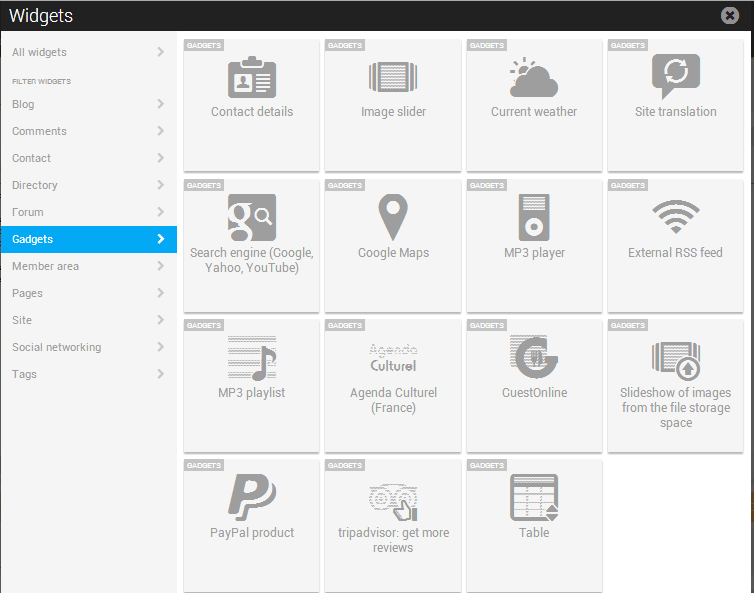754x593 pixels.
Task: Expand the Social networking chevron arrow
Action: click(x=161, y=347)
